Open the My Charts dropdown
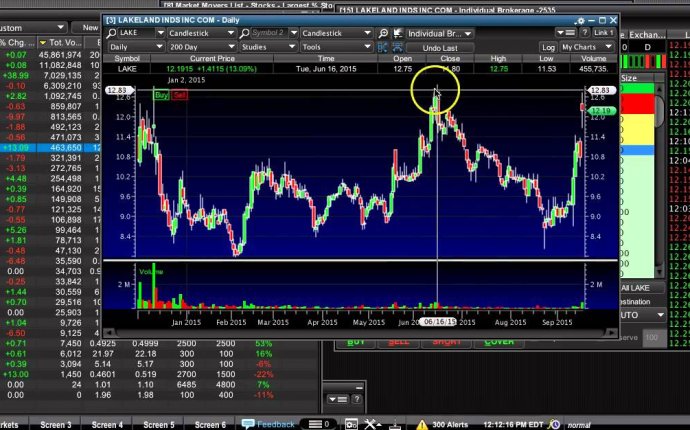This screenshot has height=430, width=690. click(x=587, y=47)
